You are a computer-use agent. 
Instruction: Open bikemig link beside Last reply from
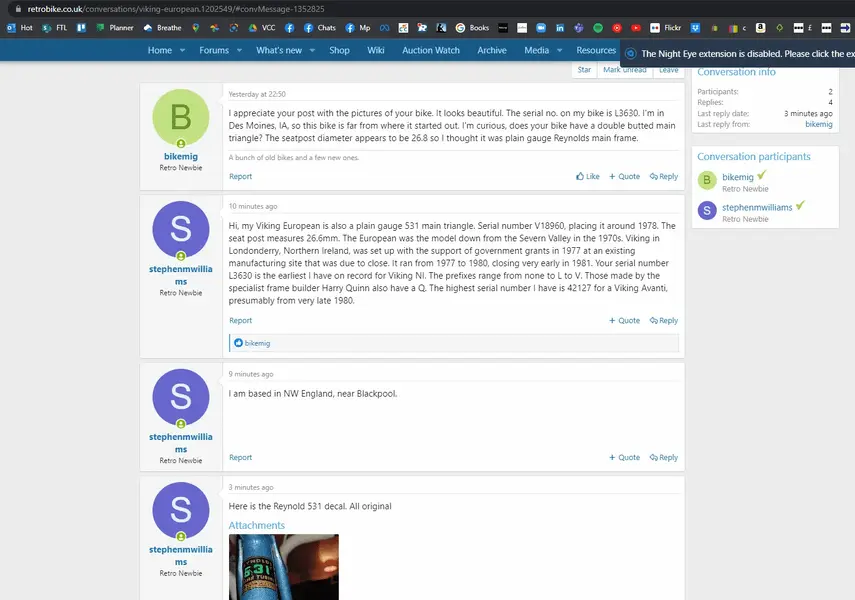point(818,124)
